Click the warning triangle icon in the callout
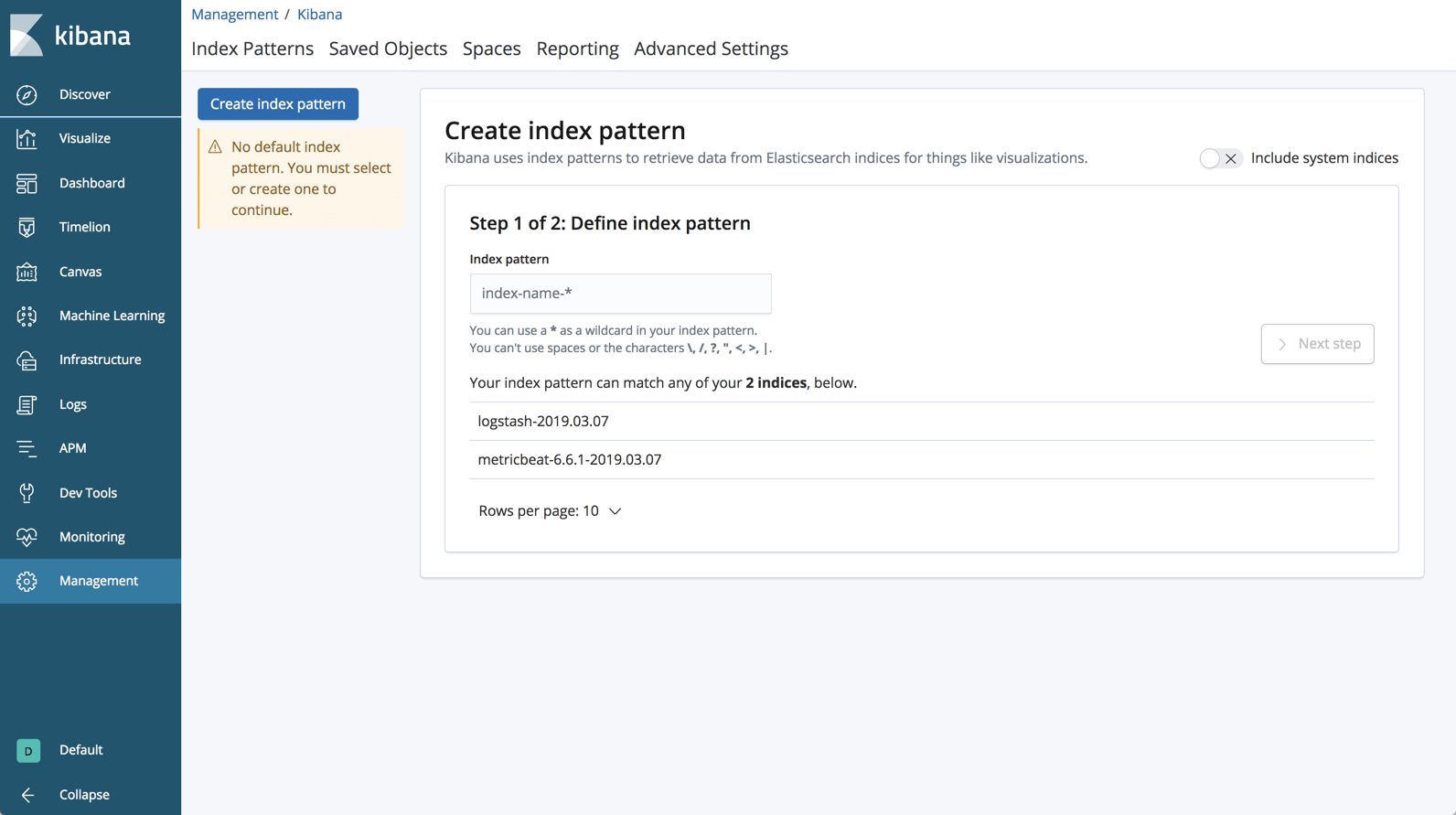The image size is (1456, 815). pos(215,146)
